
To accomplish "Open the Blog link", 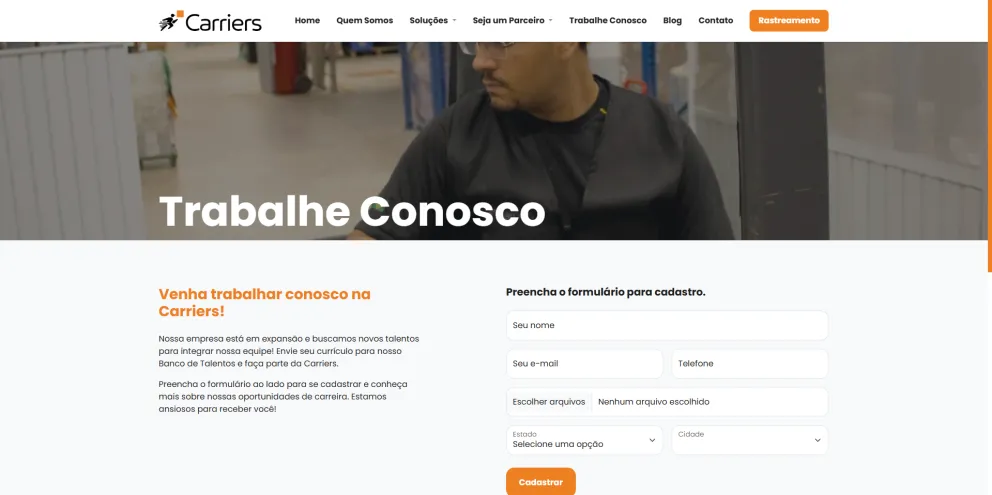I will pos(673,20).
